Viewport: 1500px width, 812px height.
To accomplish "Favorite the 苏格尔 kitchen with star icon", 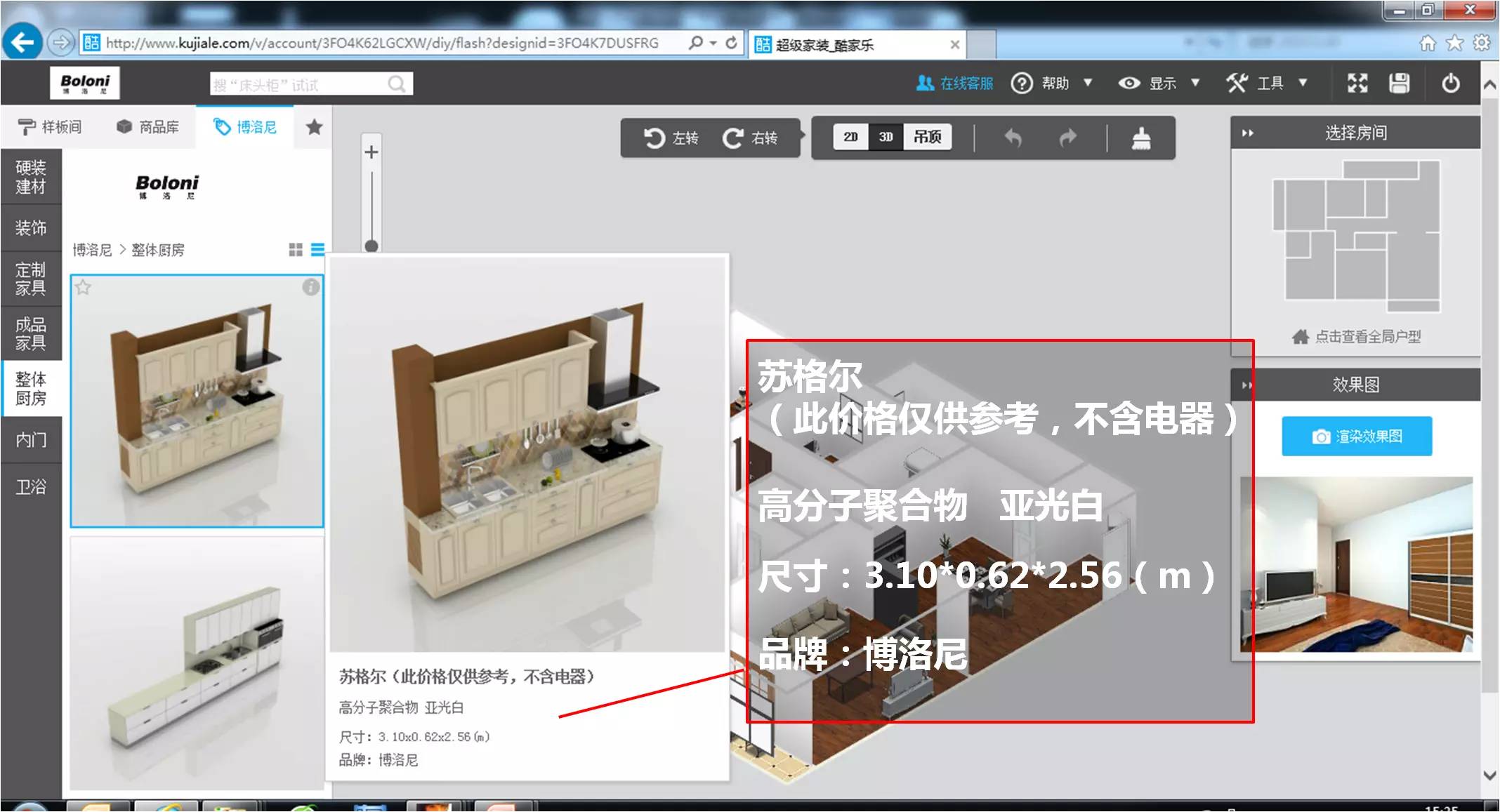I will coord(83,287).
